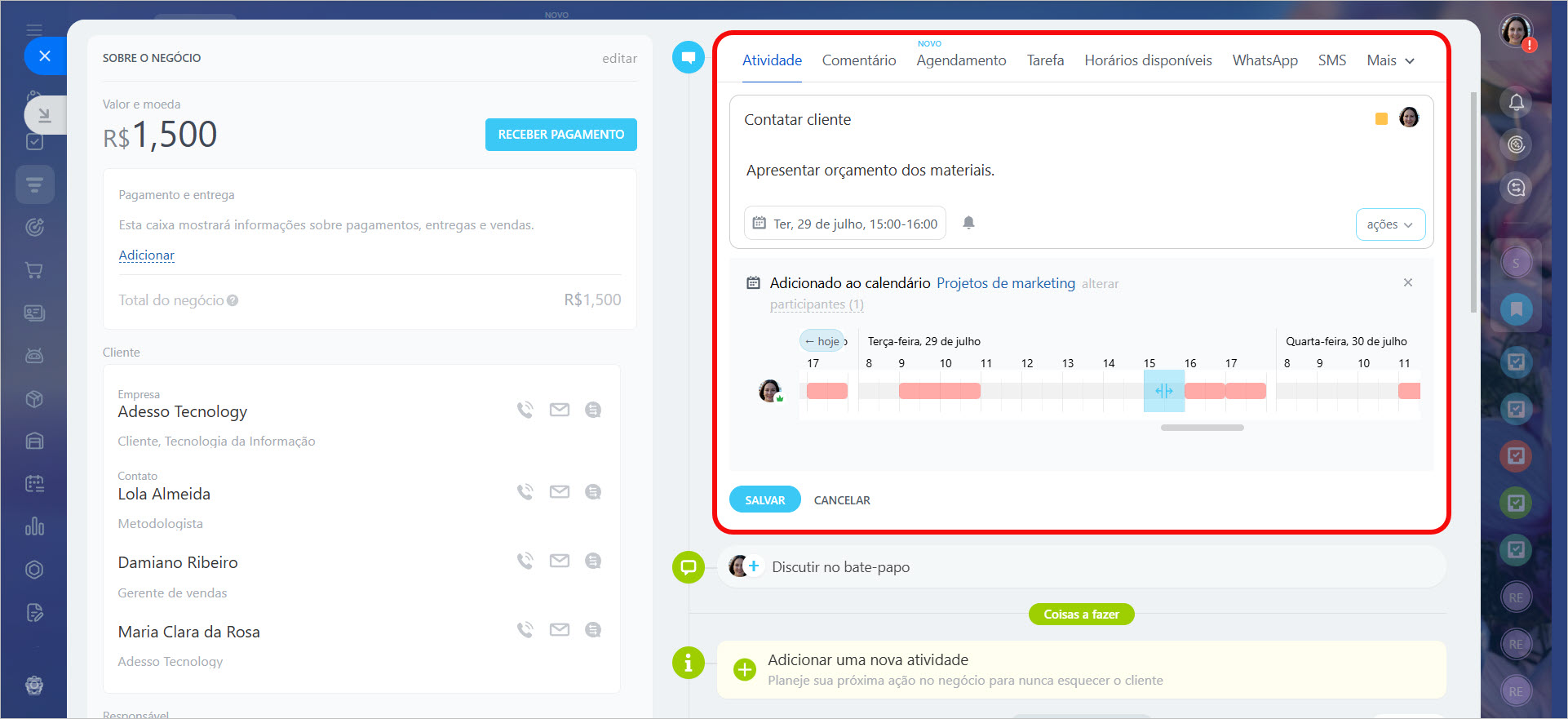Email Lola Almeida via envelope icon
1568x719 pixels.
[x=560, y=491]
